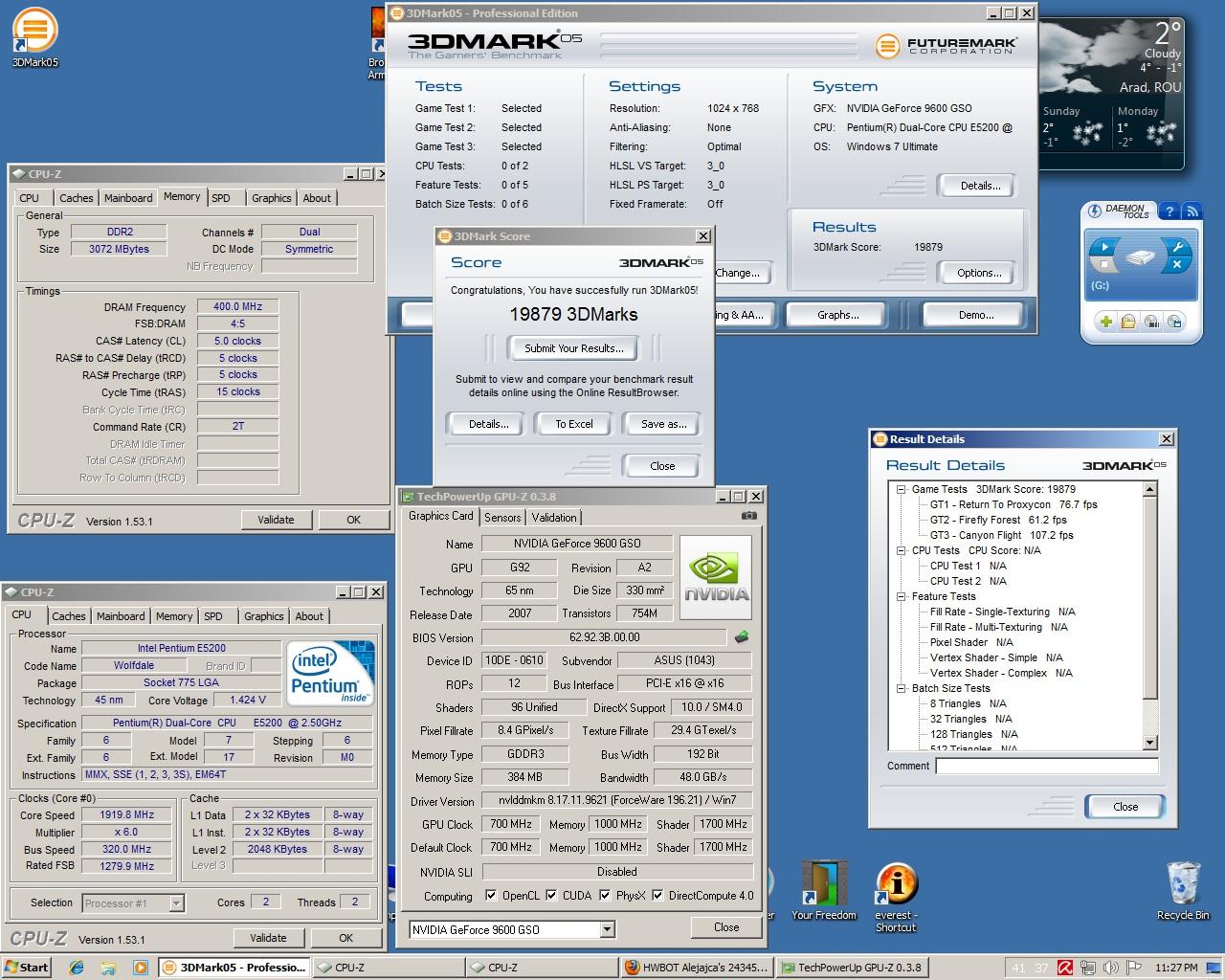Image resolution: width=1225 pixels, height=980 pixels.
Task: Open the everest shortcut on desktop
Action: pyautogui.click(x=896, y=897)
